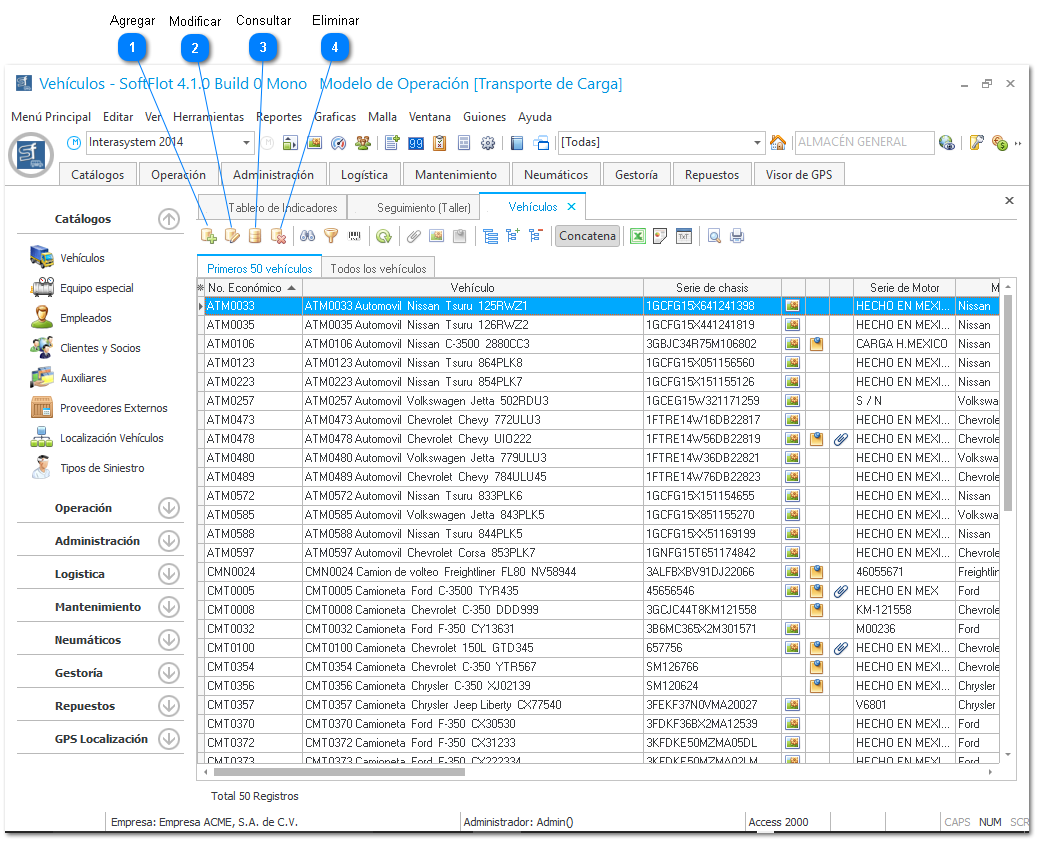The width and height of the screenshot is (1038, 842).
Task: Open the Interasystem 2014 dropdown
Action: [248, 143]
